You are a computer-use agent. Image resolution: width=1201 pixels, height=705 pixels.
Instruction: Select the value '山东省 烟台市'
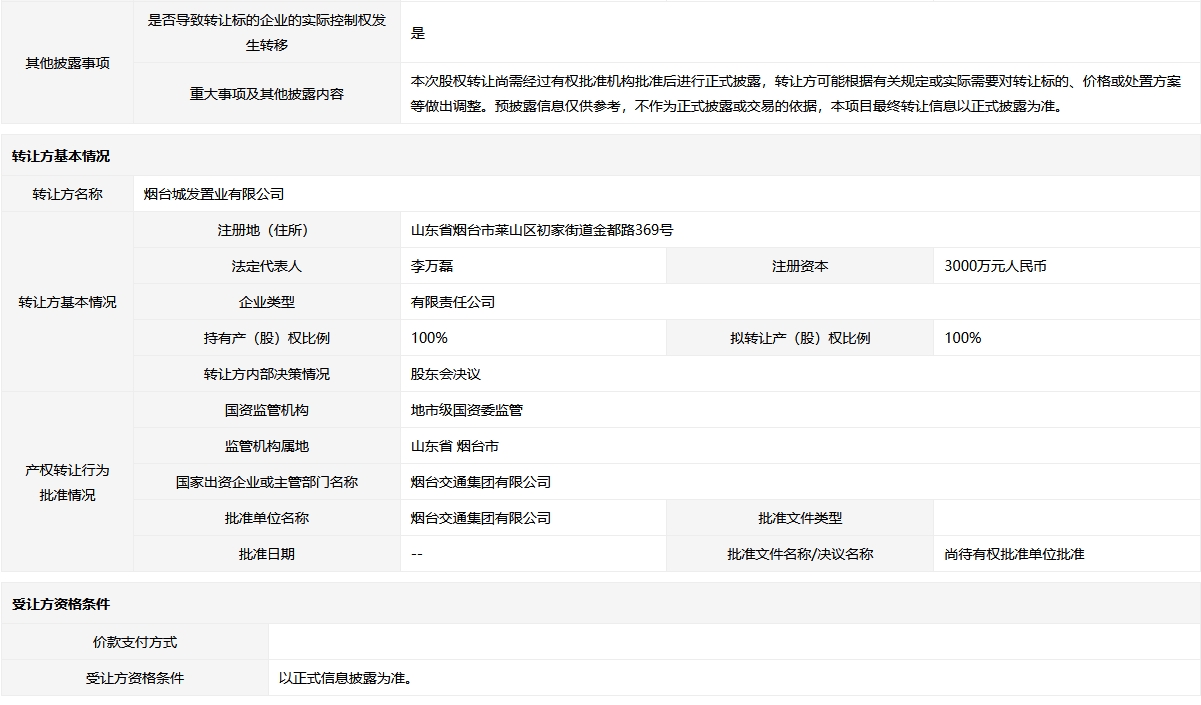tap(455, 446)
